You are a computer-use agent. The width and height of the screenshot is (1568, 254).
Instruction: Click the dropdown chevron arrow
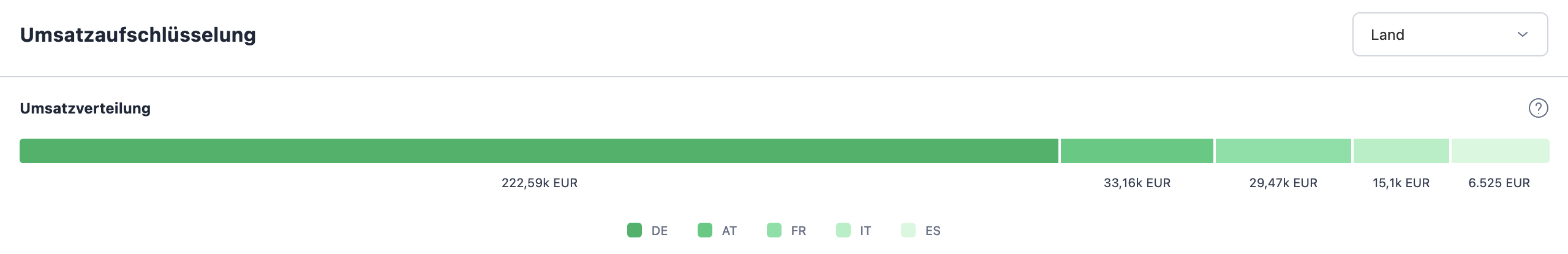tap(1523, 34)
